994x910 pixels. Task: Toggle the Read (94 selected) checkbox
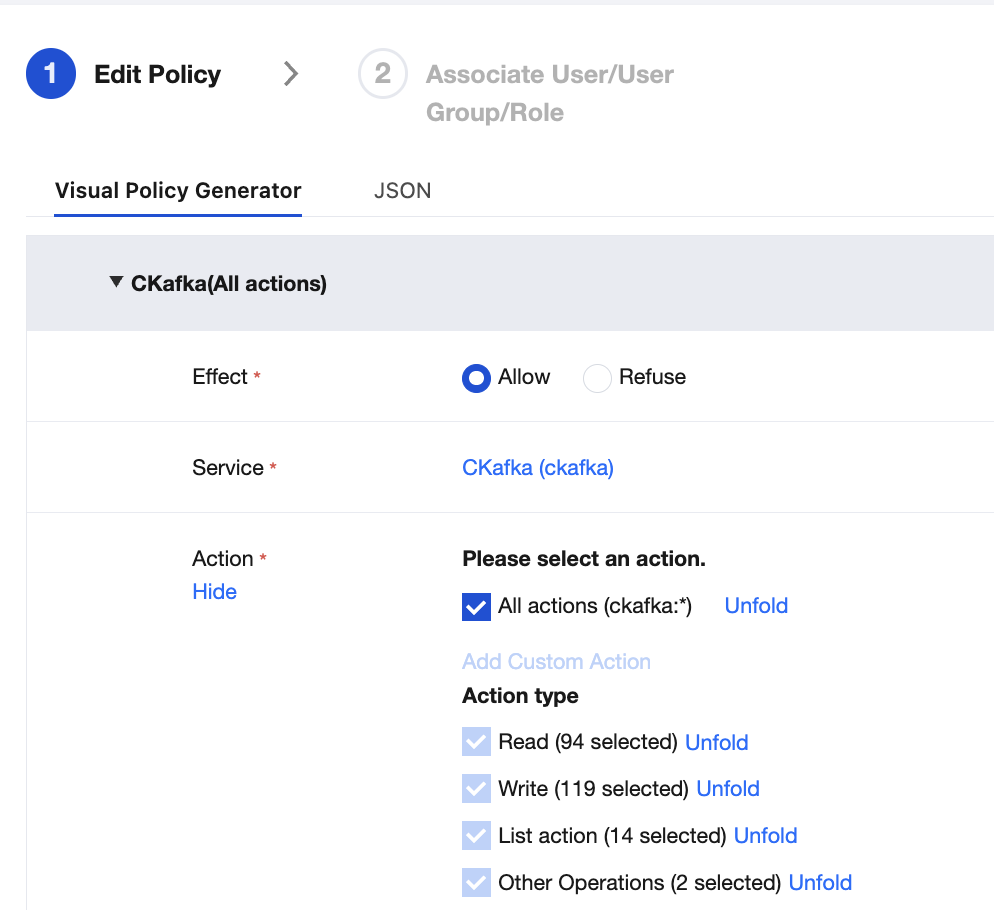pos(476,742)
